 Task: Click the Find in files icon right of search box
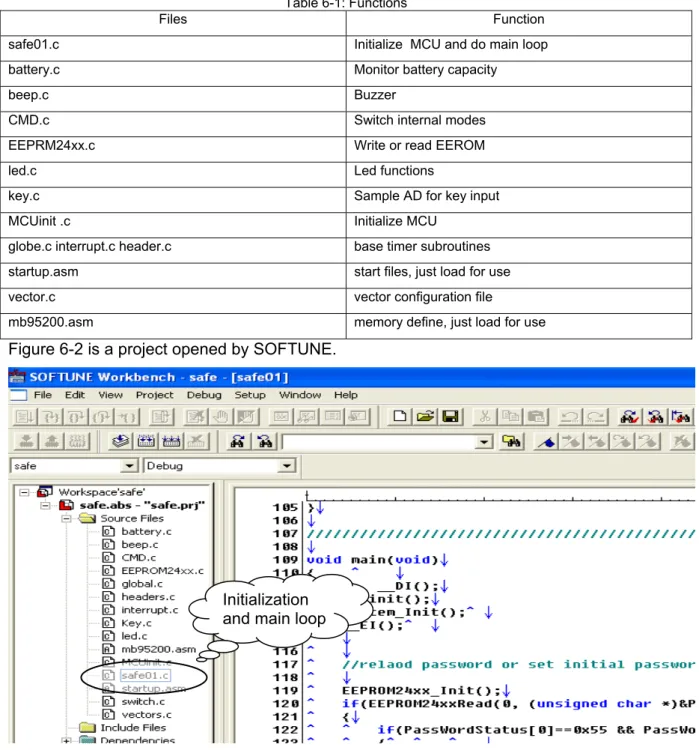(512, 441)
